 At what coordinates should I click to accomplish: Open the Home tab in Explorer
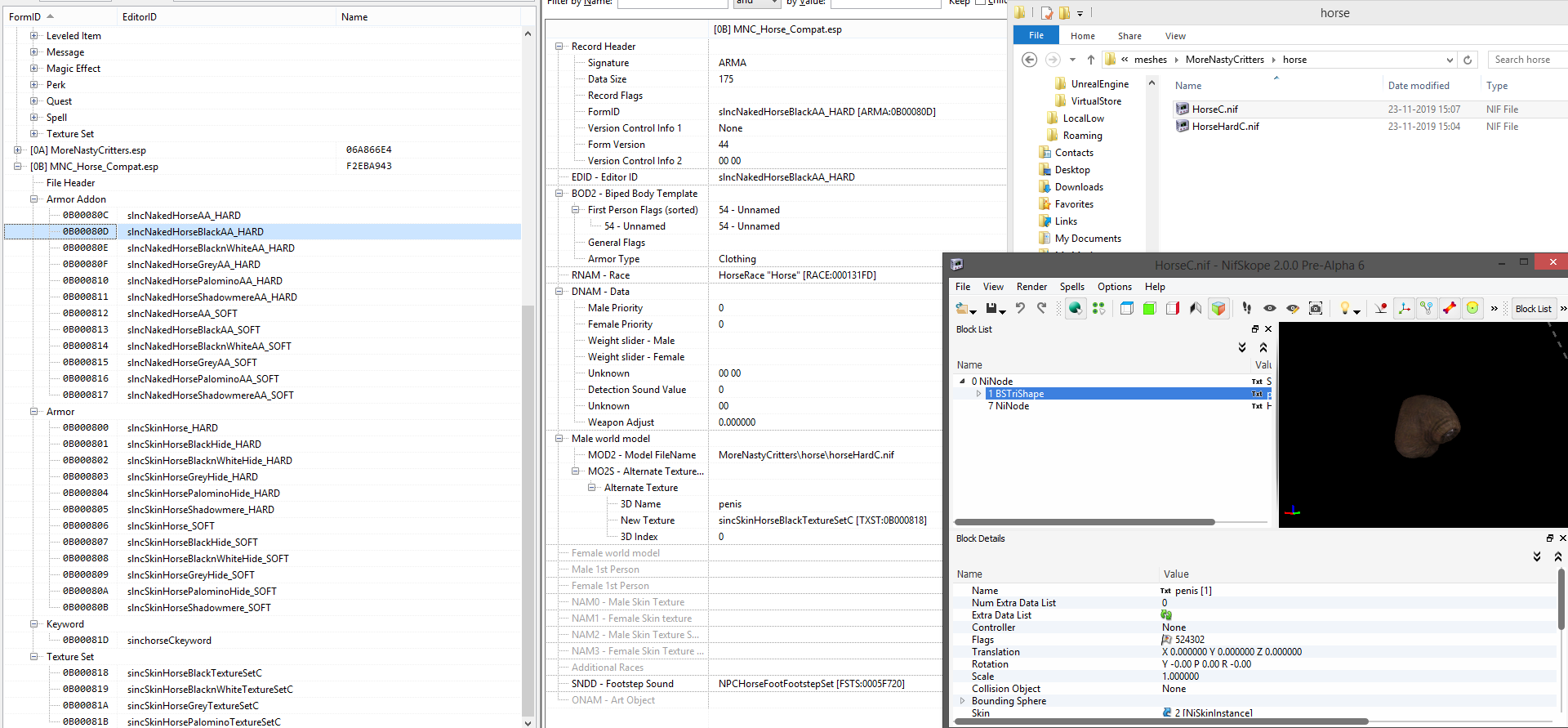click(x=1083, y=36)
